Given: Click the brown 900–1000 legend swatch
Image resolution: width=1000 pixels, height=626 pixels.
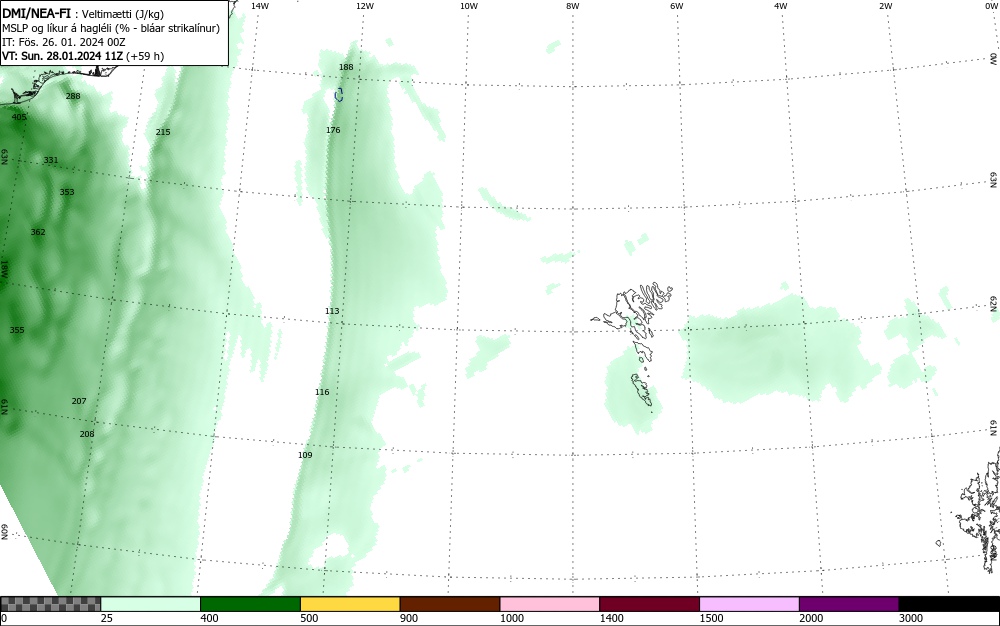Looking at the screenshot, I should 450,604.
